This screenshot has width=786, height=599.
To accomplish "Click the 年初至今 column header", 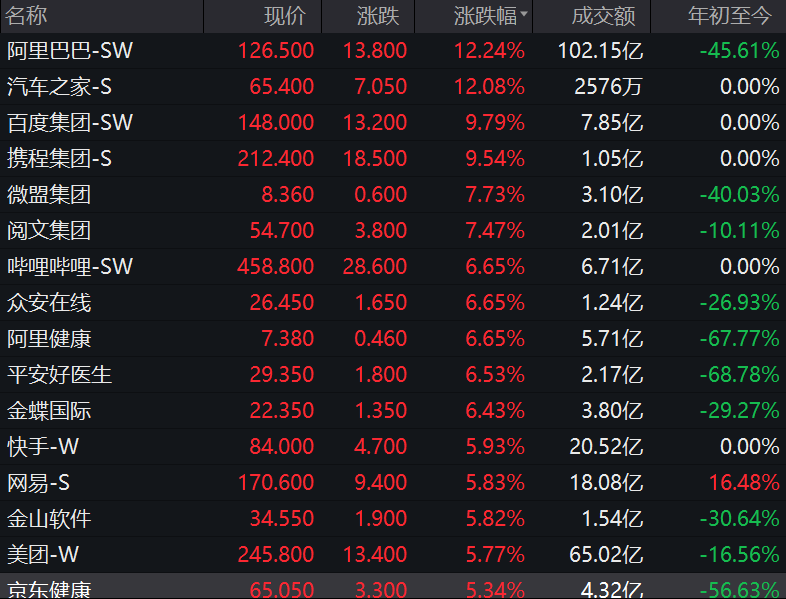I will (x=730, y=16).
